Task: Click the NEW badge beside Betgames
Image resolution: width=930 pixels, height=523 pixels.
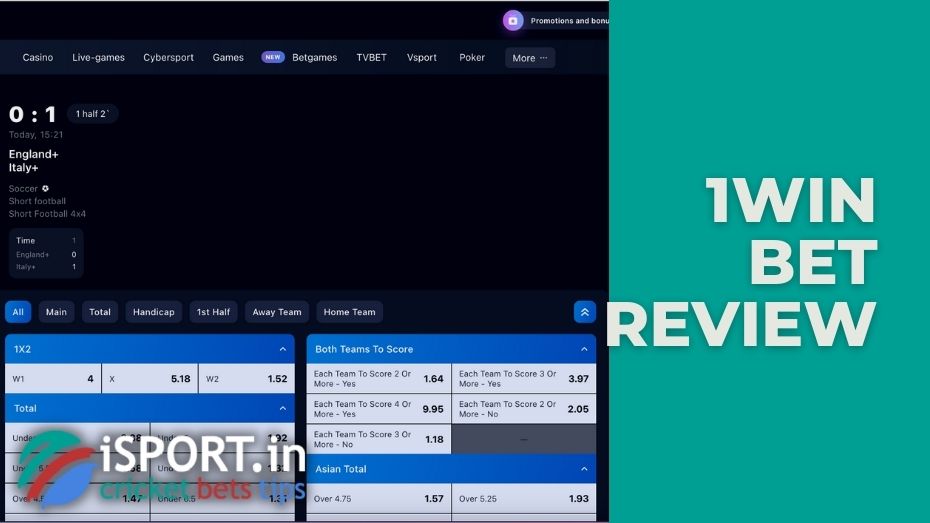Action: [273, 57]
